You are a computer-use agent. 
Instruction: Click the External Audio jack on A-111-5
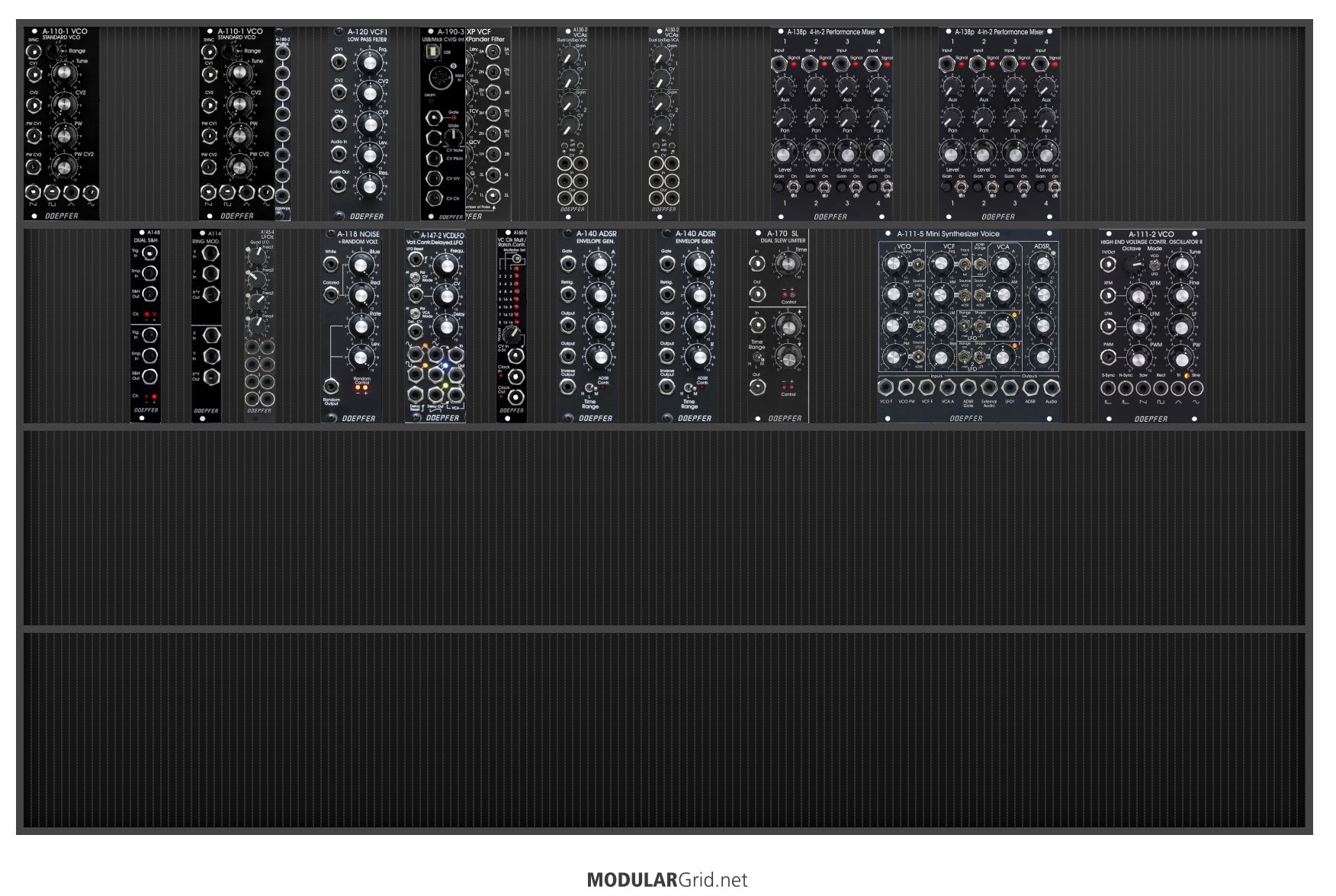pyautogui.click(x=989, y=387)
